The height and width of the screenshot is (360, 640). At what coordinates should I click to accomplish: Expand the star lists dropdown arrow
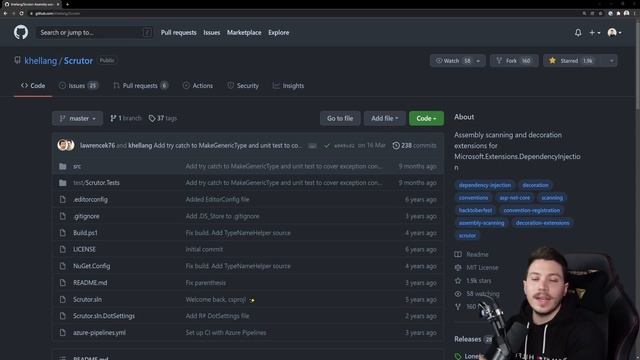(611, 61)
